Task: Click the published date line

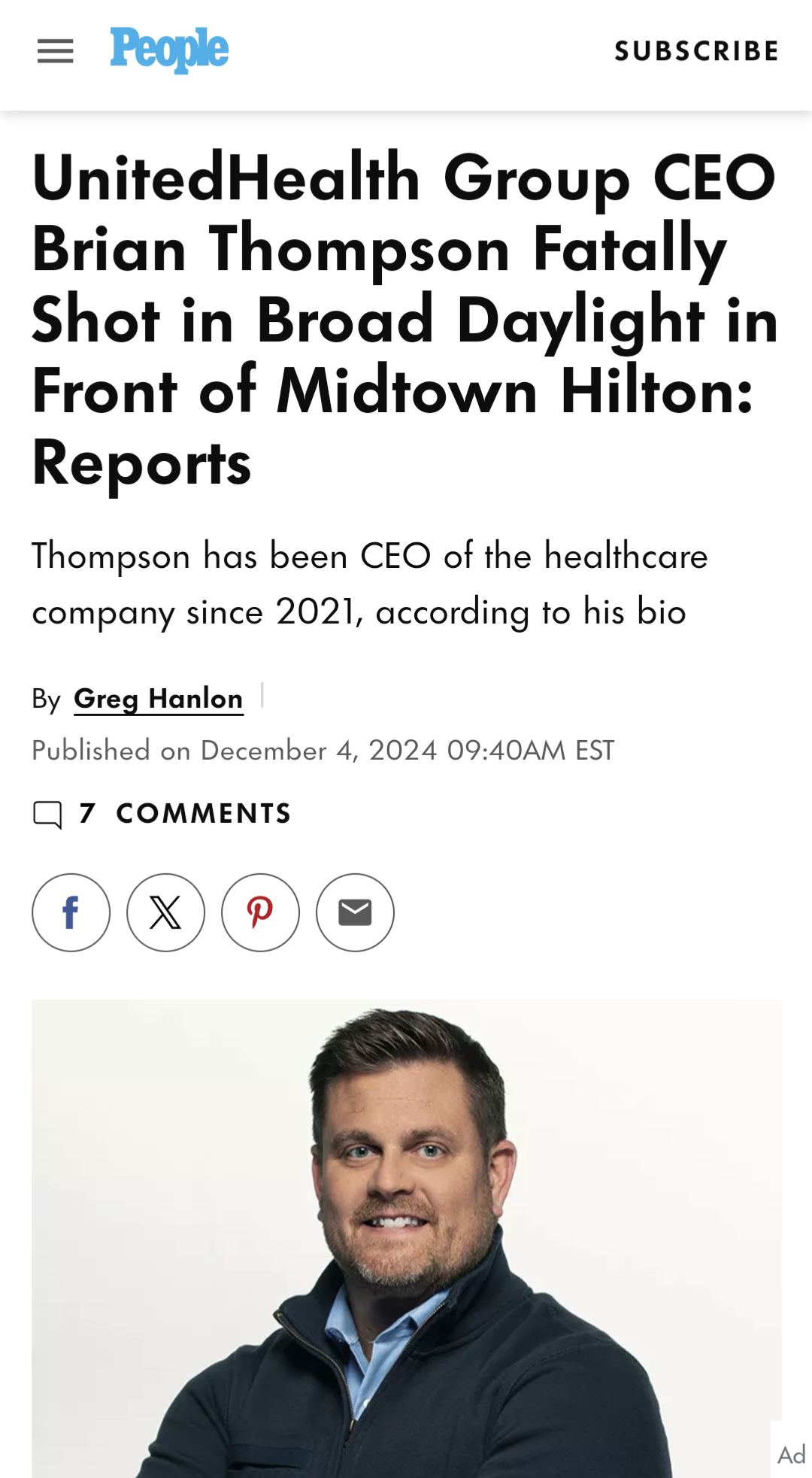Action: point(323,750)
